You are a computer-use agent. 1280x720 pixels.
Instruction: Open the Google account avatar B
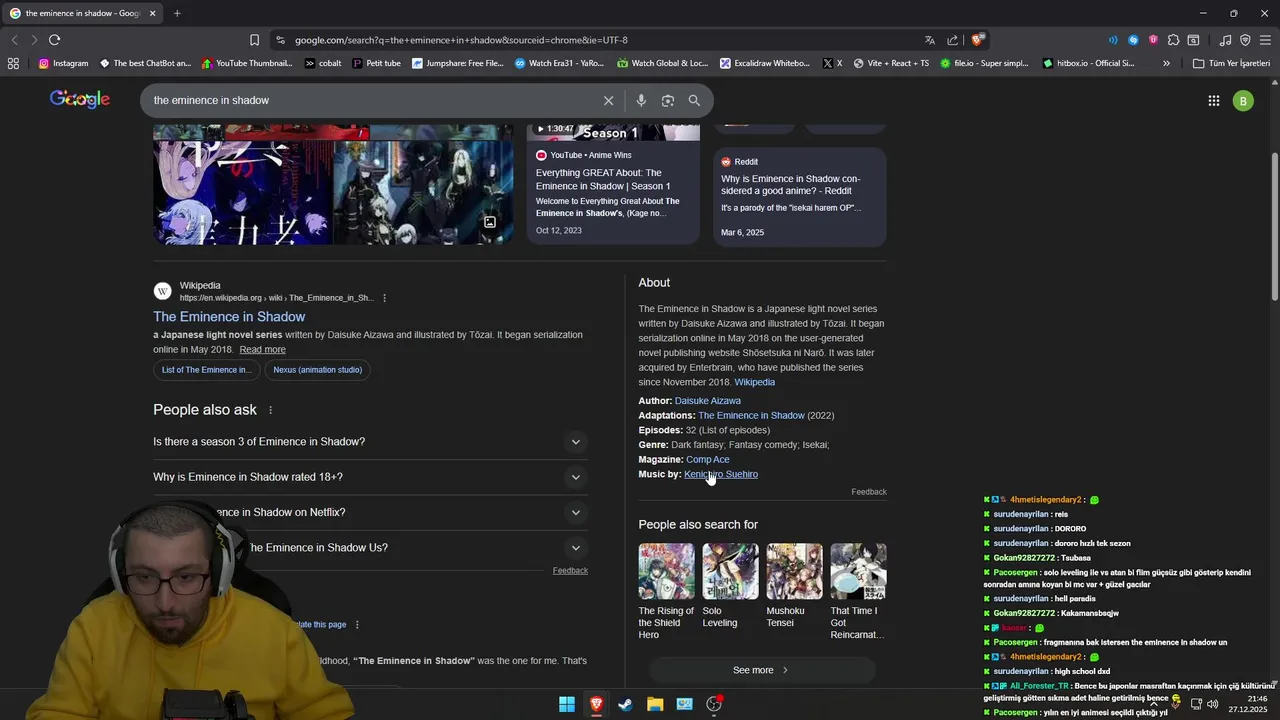point(1243,100)
